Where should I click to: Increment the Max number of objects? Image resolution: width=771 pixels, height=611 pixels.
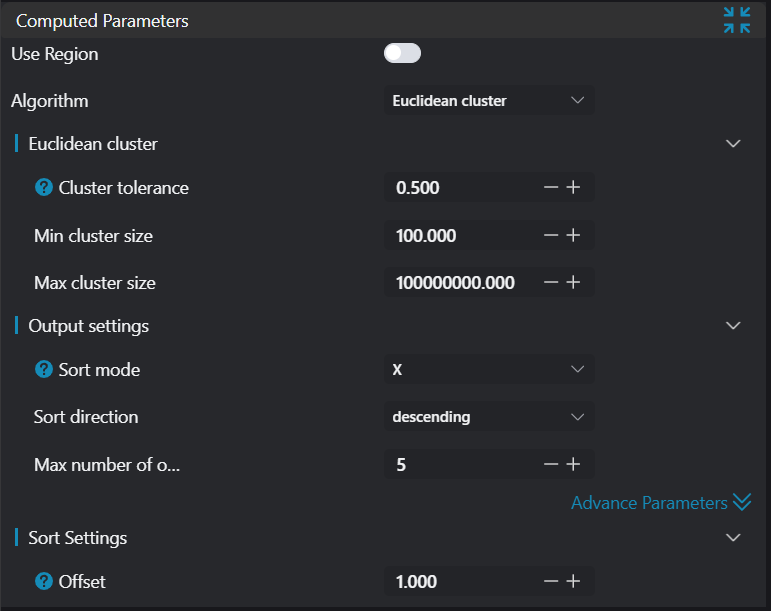point(573,464)
